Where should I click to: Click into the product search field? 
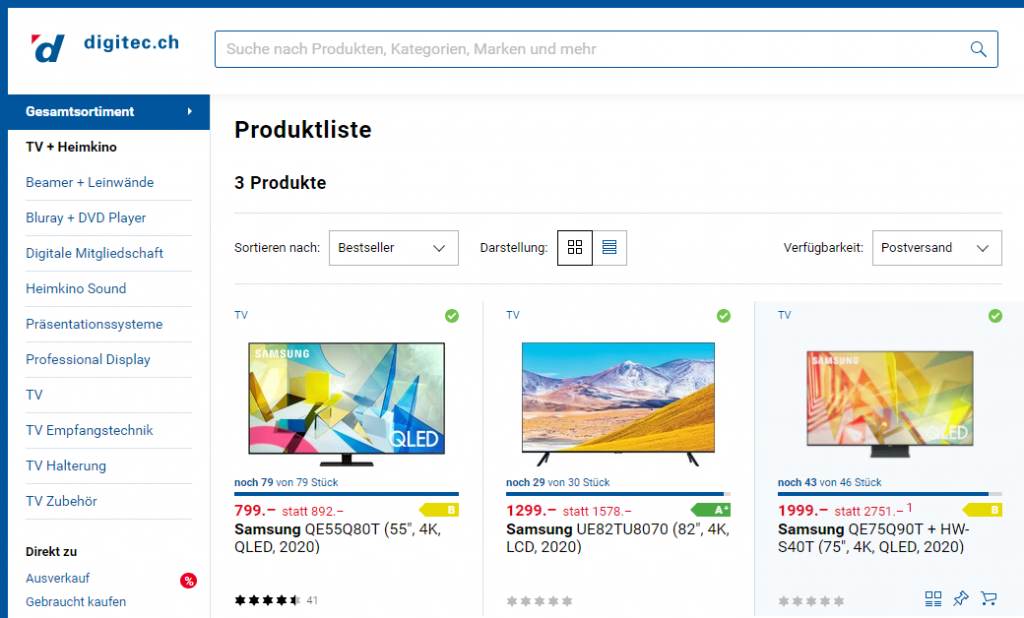(x=590, y=49)
